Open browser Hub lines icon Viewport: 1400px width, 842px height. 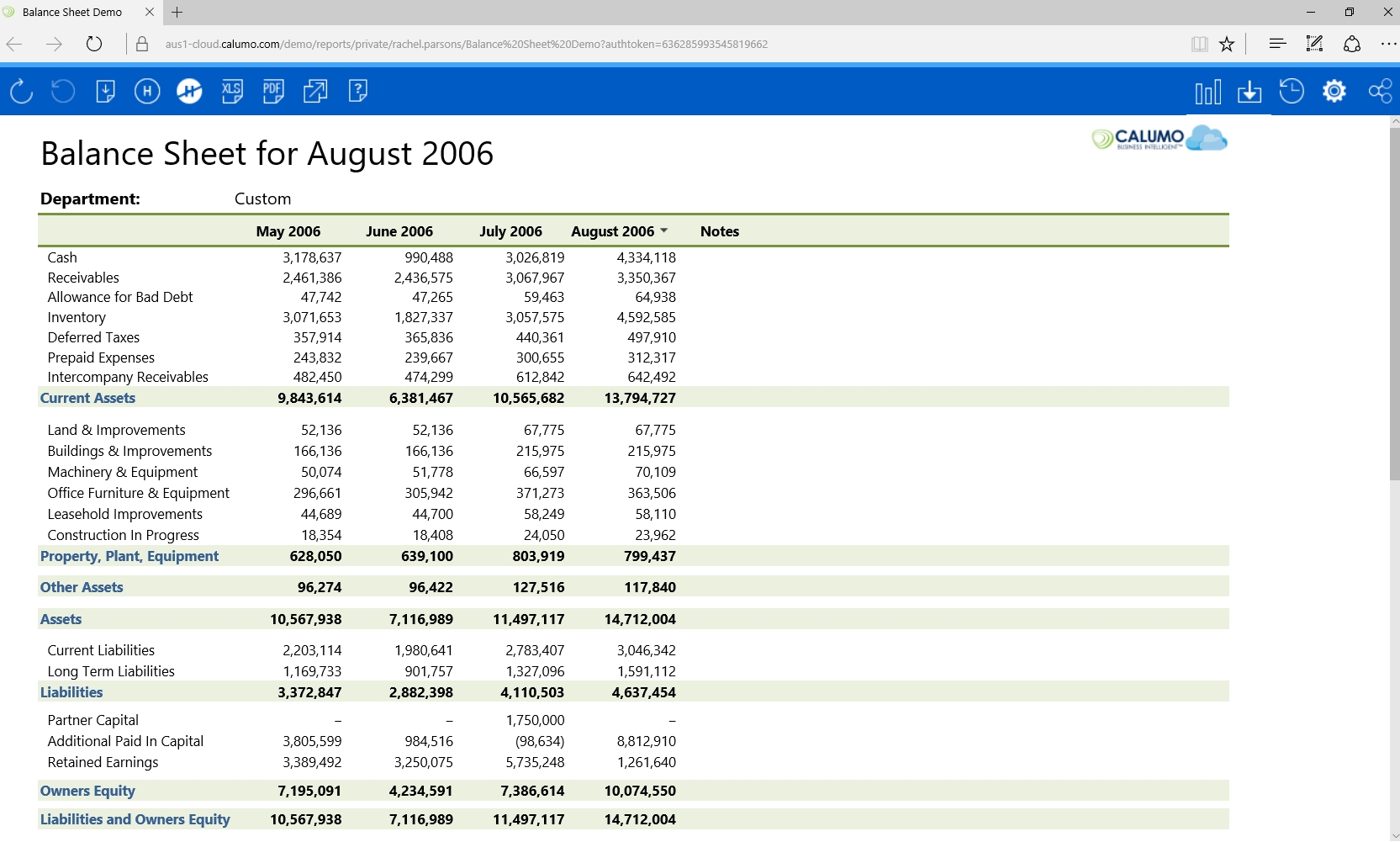click(x=1277, y=44)
